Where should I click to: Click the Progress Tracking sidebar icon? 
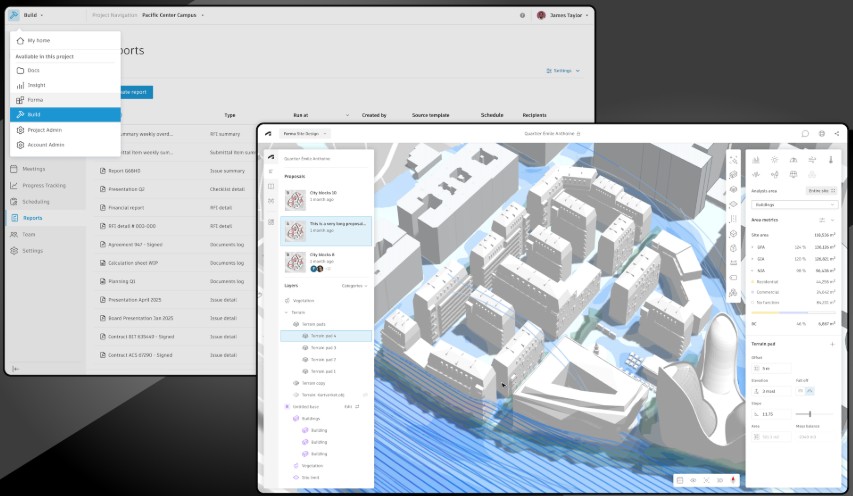(15, 185)
